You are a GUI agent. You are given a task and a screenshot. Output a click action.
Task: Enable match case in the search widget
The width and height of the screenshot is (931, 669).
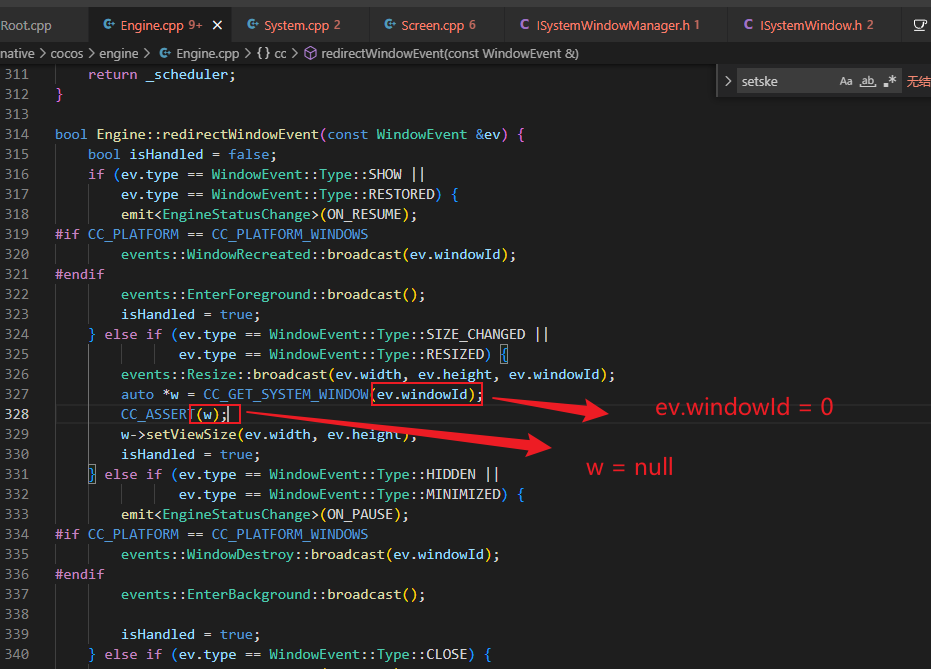pos(846,80)
